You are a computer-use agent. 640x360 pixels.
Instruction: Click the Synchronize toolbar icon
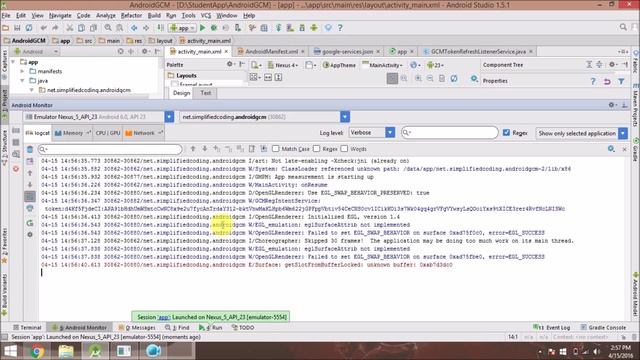29,28
